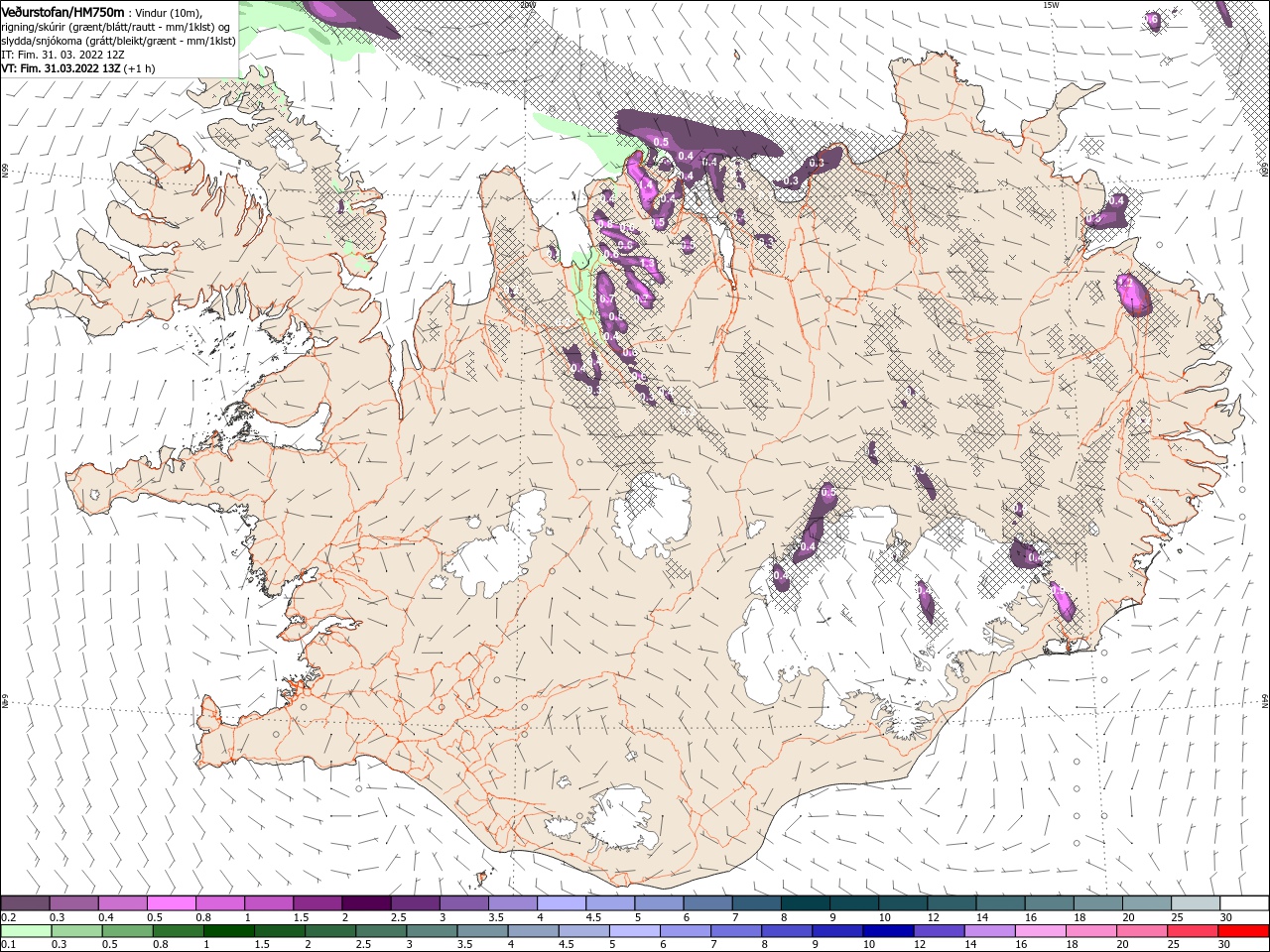Click the Veðurstofan/HM750m map title
The image size is (1270, 952).
tap(63, 11)
